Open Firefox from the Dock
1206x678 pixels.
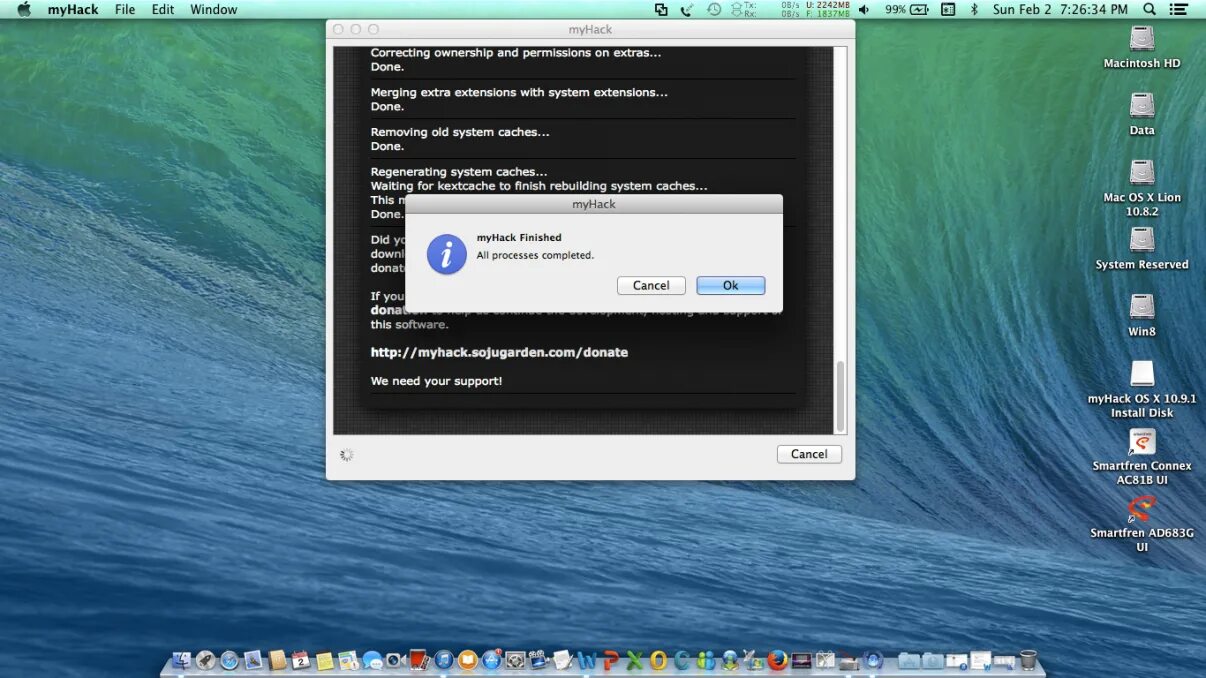coord(777,660)
